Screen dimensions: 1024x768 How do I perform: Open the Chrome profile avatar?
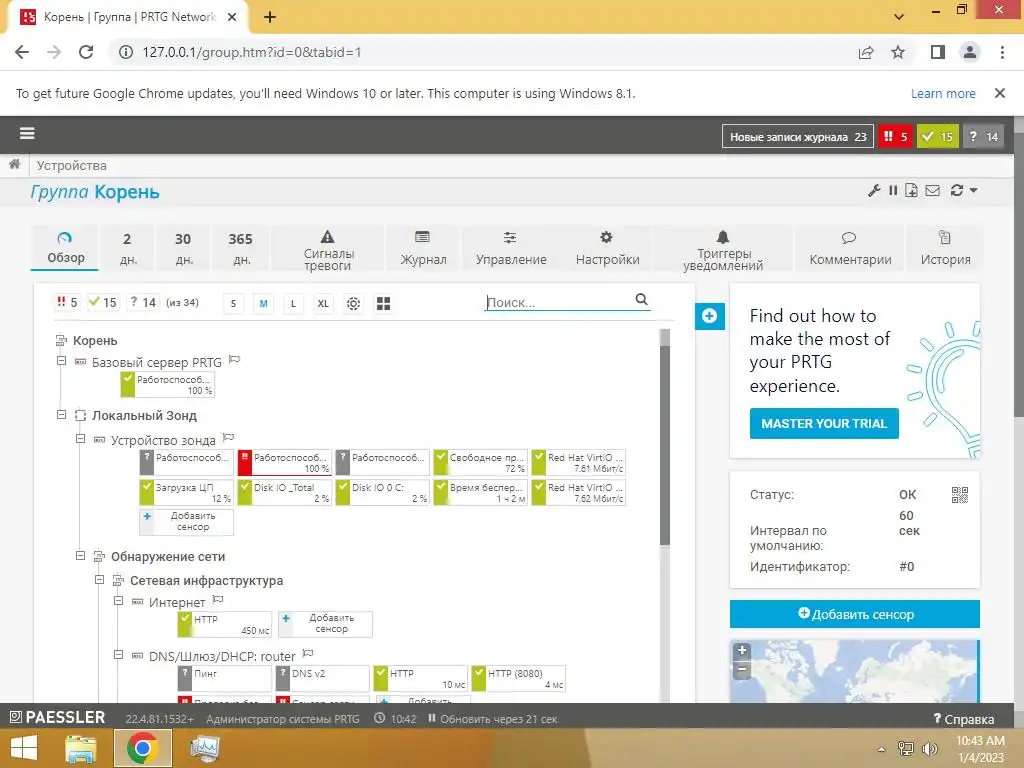(970, 52)
